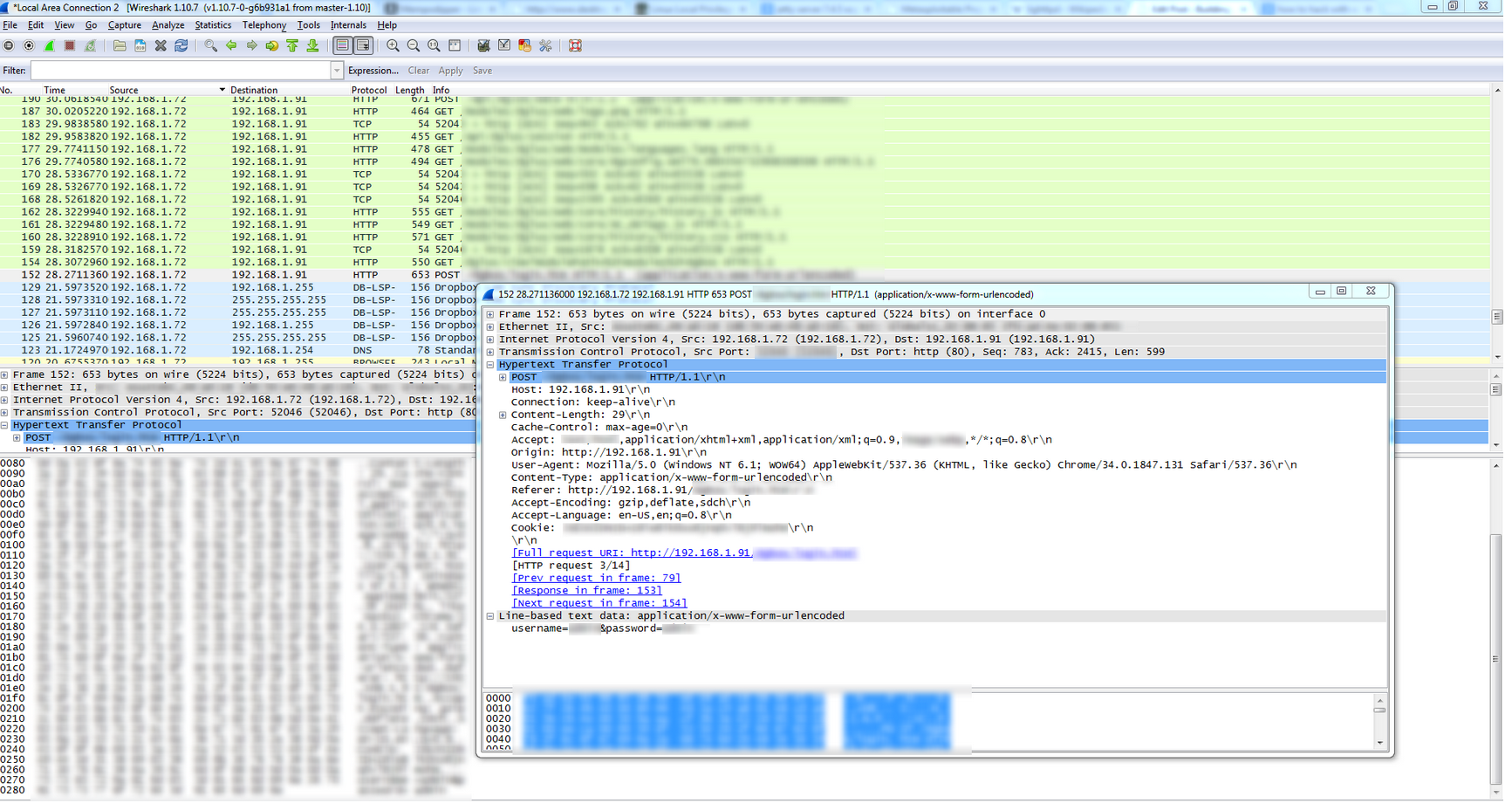Image resolution: width=1512 pixels, height=810 pixels.
Task: Open the Edit menu
Action: tap(36, 25)
